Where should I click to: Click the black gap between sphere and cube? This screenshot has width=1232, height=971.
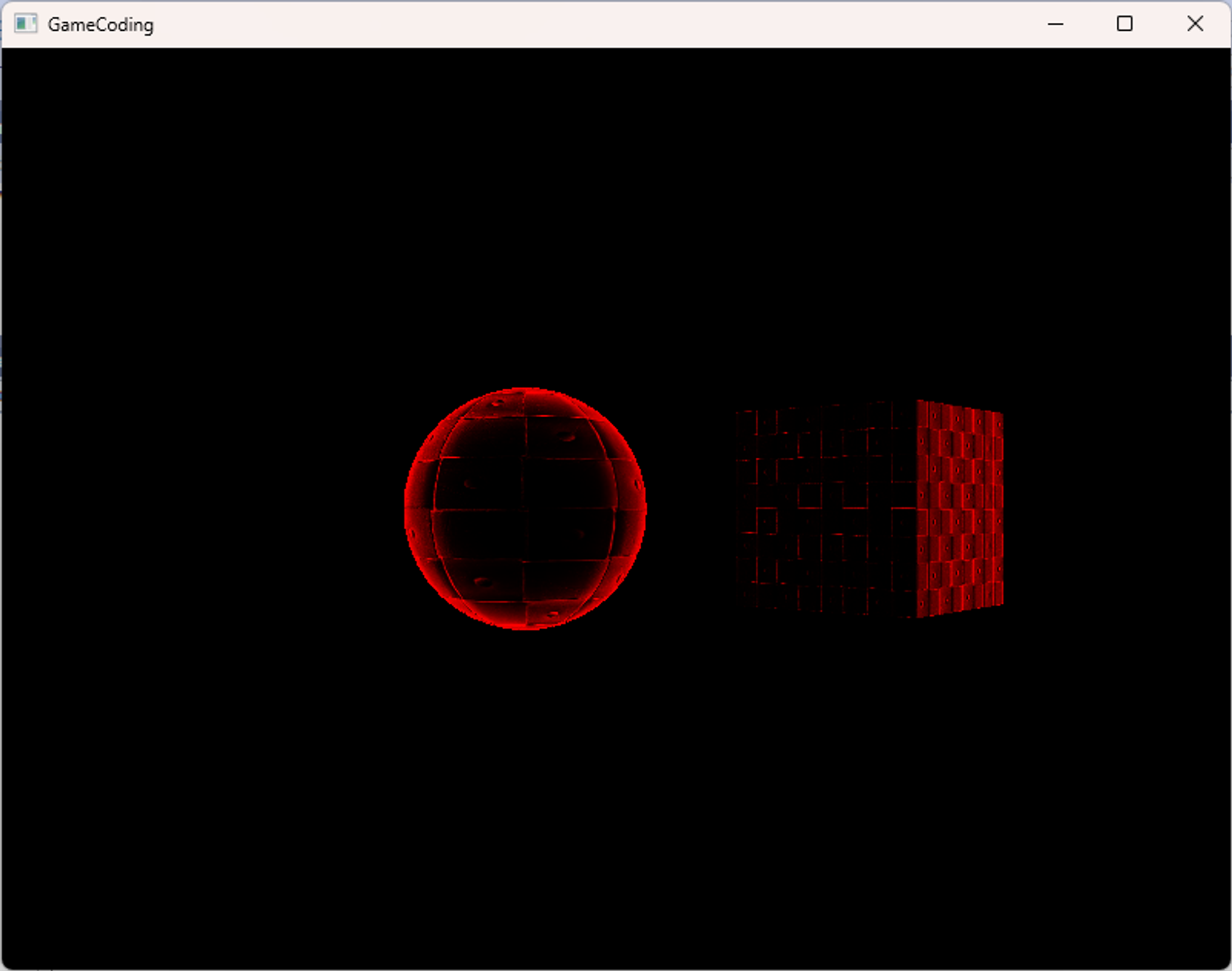[690, 509]
